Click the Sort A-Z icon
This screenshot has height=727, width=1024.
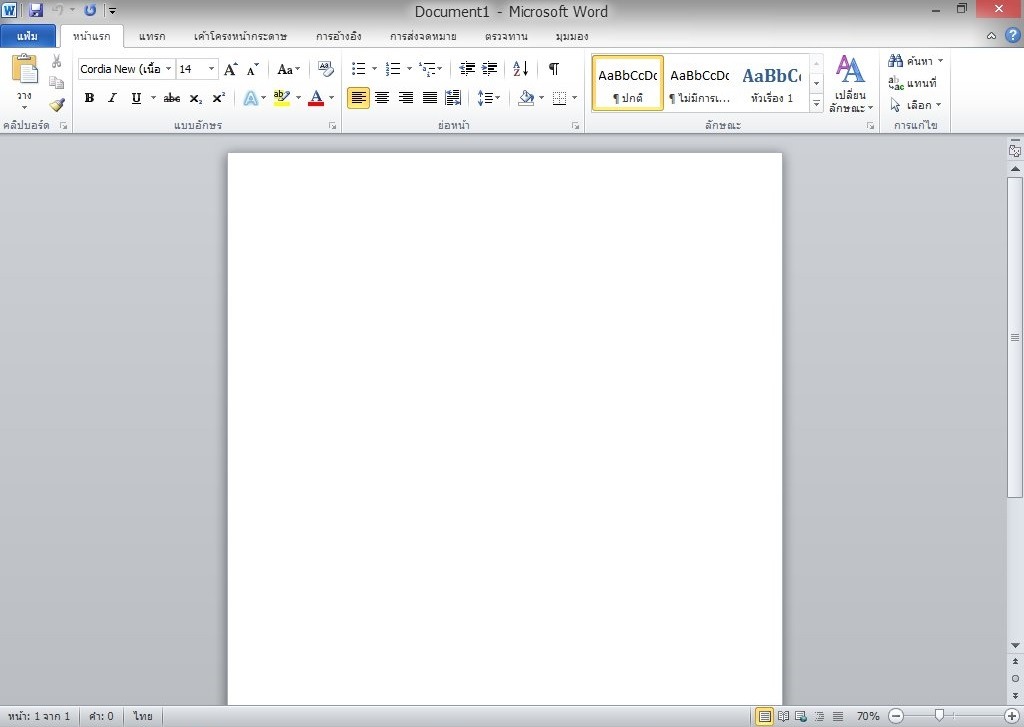coord(520,69)
